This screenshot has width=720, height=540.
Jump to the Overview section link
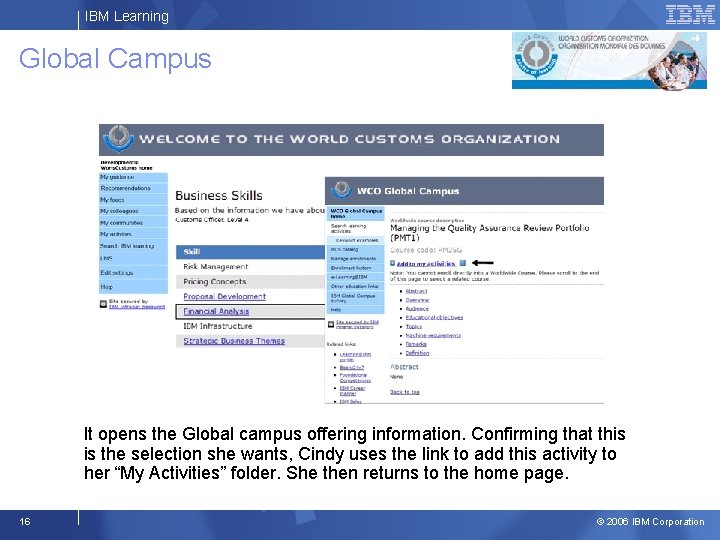(x=417, y=300)
